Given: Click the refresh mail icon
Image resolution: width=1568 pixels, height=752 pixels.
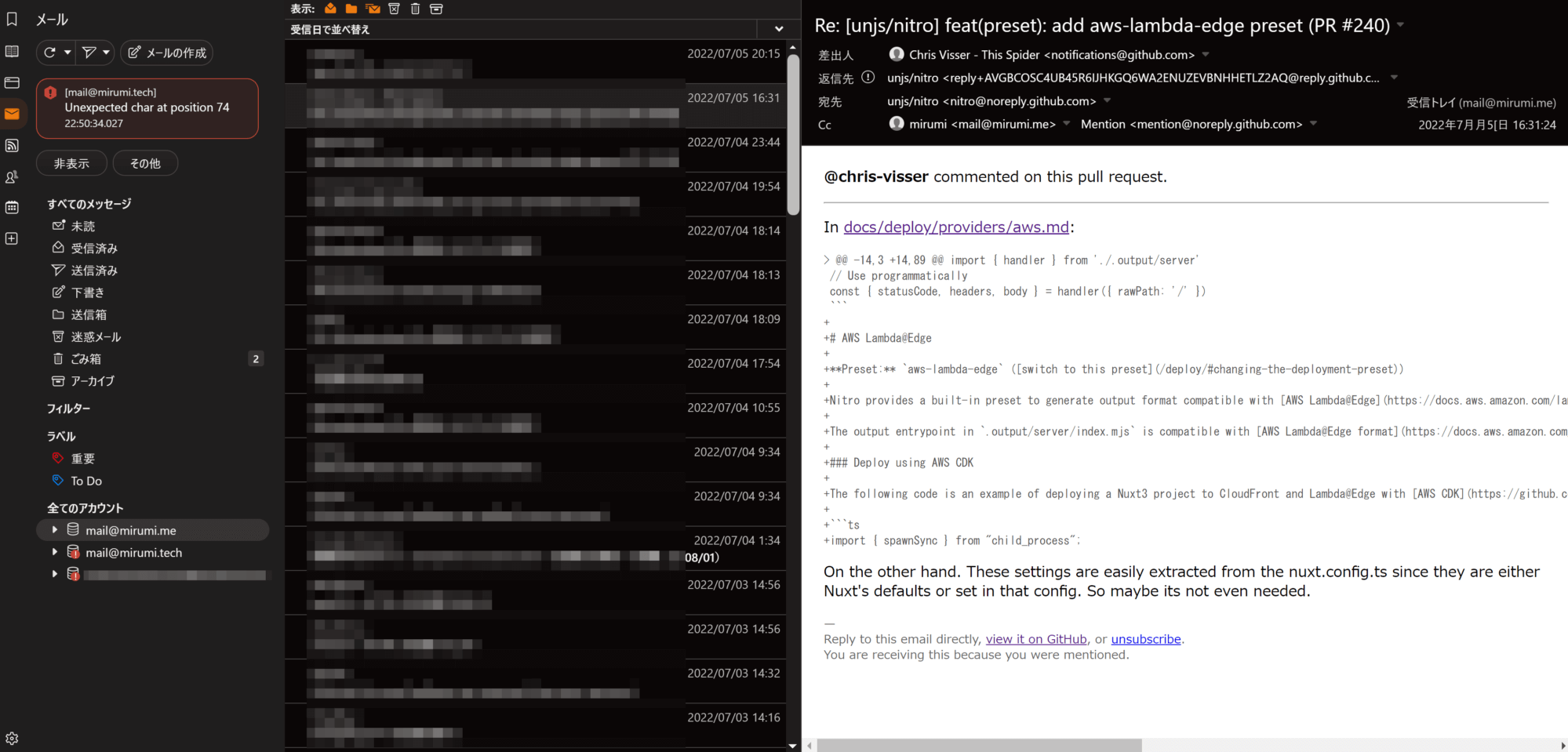Looking at the screenshot, I should click(49, 53).
